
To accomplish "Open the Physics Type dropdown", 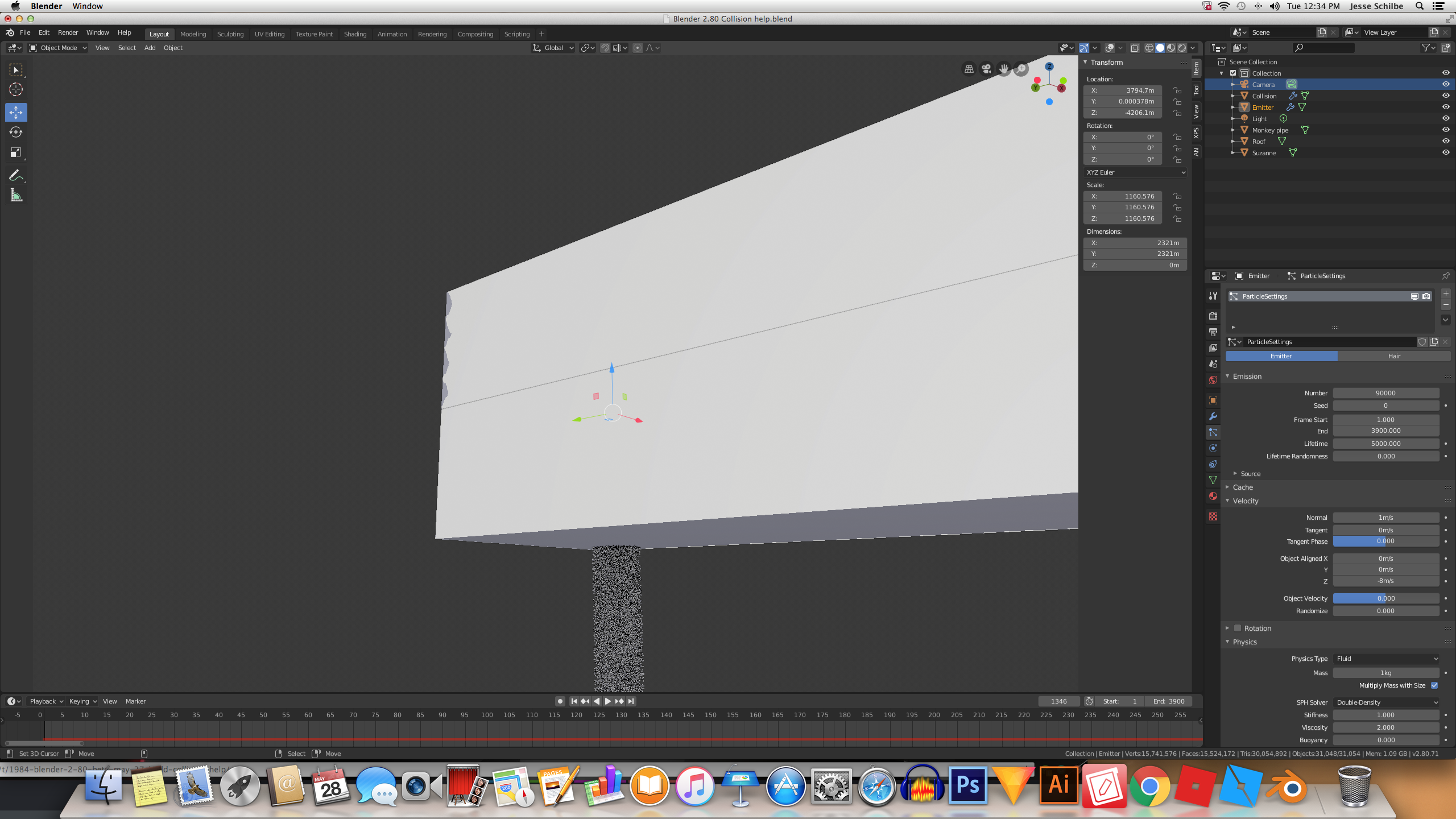I will tap(1387, 659).
